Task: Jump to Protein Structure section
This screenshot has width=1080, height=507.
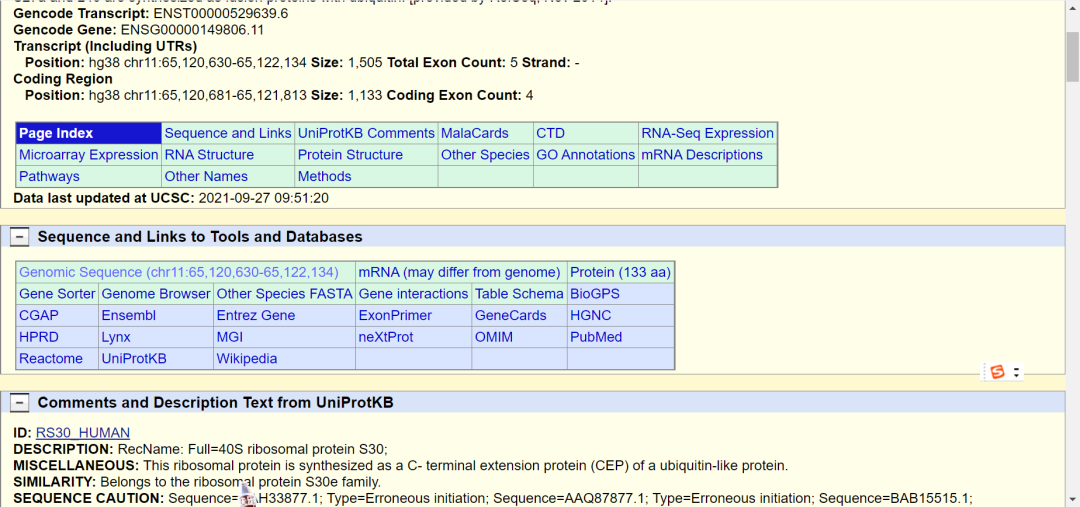Action: (350, 155)
